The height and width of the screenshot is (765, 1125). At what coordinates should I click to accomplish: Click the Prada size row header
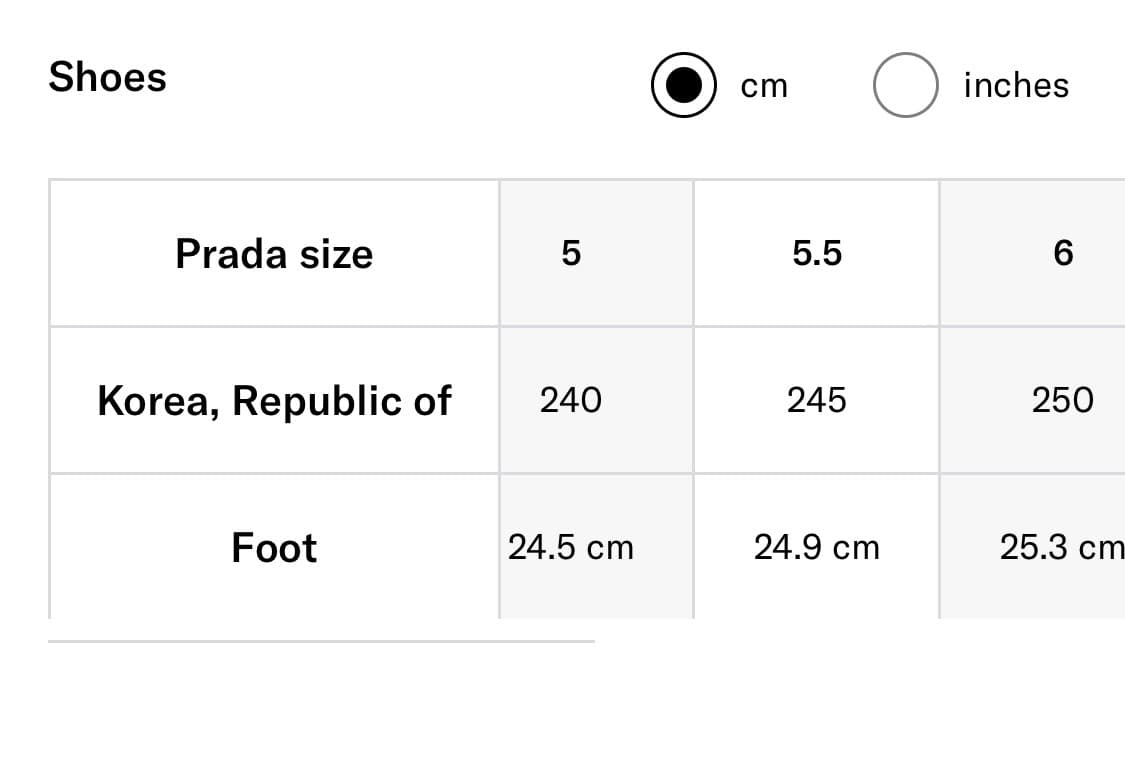274,253
